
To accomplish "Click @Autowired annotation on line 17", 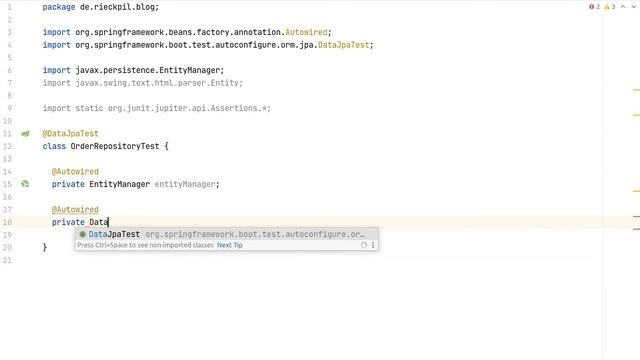I will pyautogui.click(x=75, y=209).
